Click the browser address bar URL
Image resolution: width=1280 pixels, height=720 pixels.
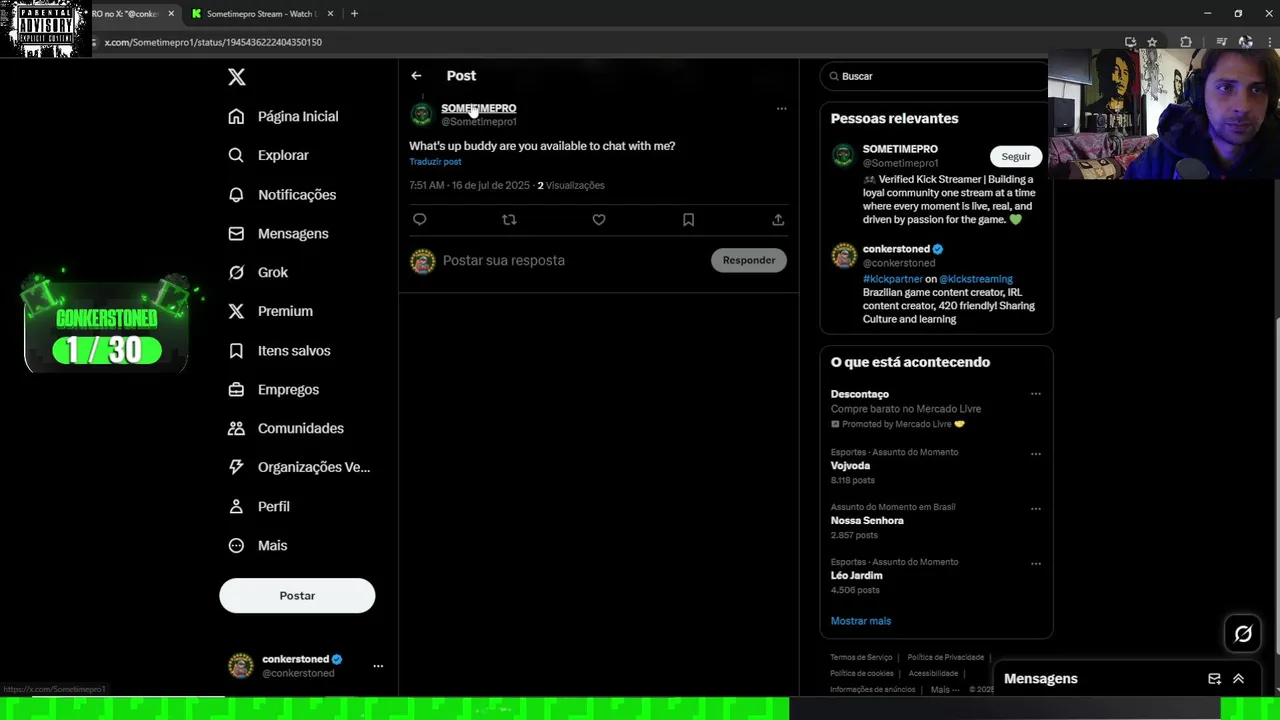213,43
